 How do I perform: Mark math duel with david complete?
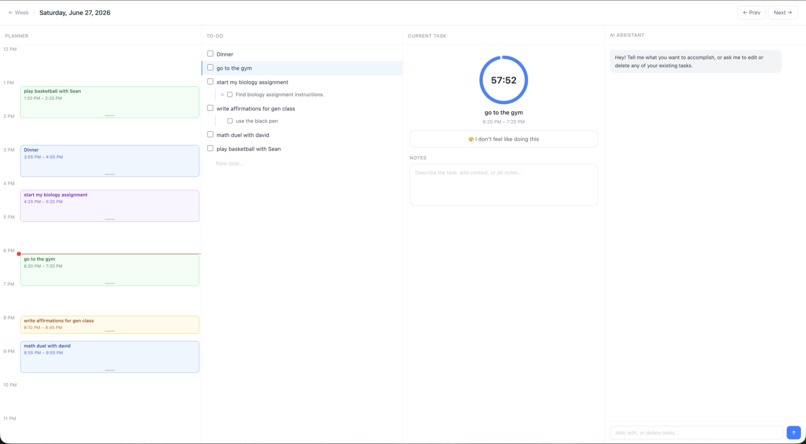pos(210,134)
